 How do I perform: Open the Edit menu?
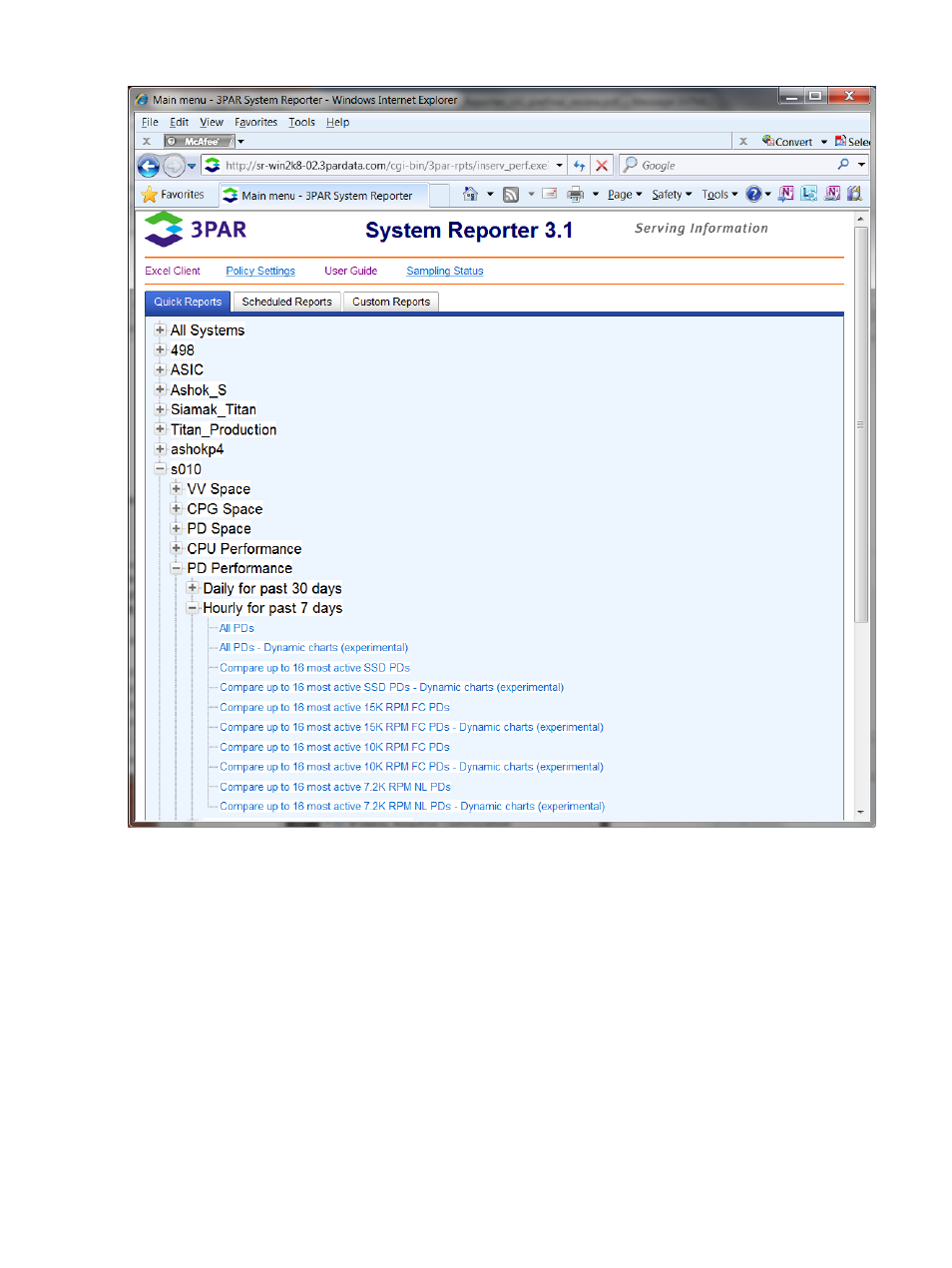point(179,123)
